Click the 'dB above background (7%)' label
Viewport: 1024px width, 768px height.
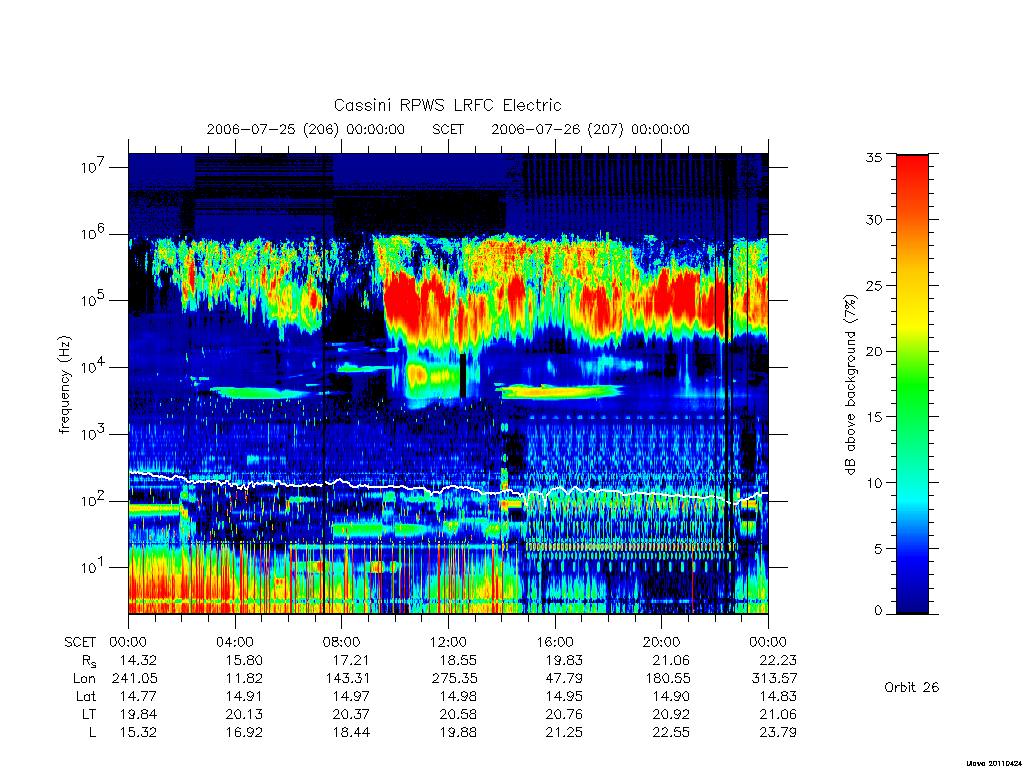click(x=850, y=385)
